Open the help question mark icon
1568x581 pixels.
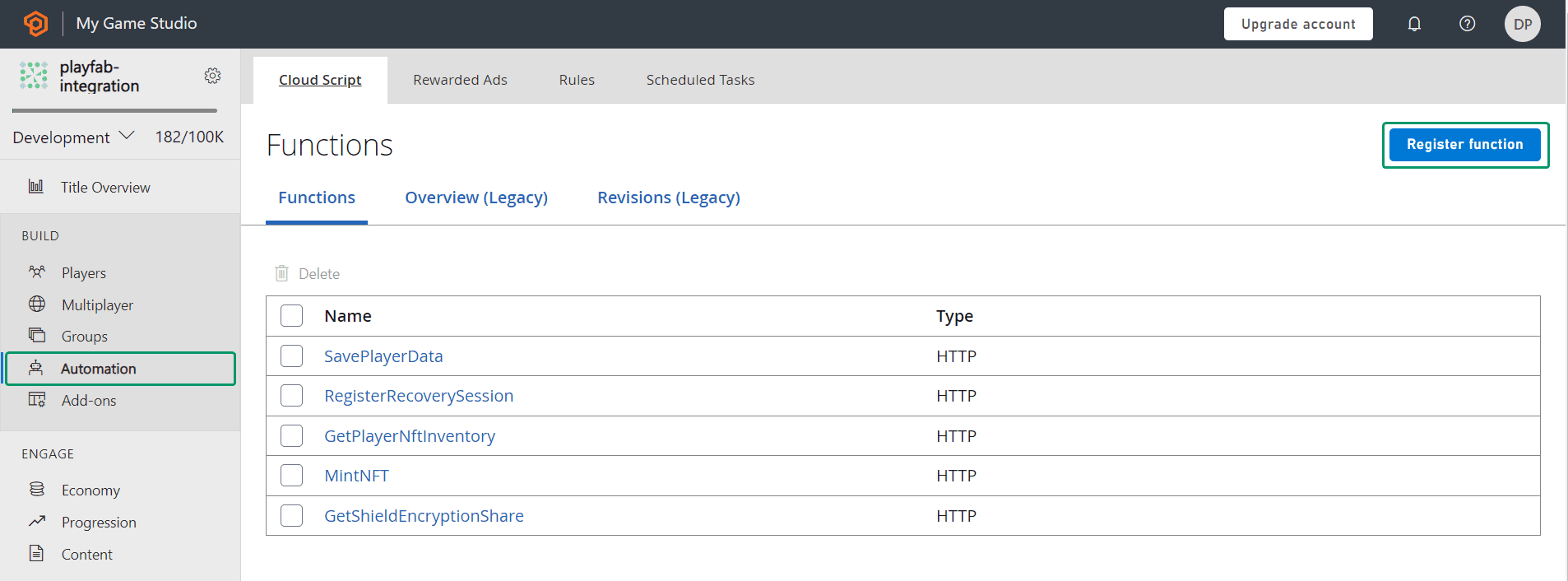[1467, 24]
